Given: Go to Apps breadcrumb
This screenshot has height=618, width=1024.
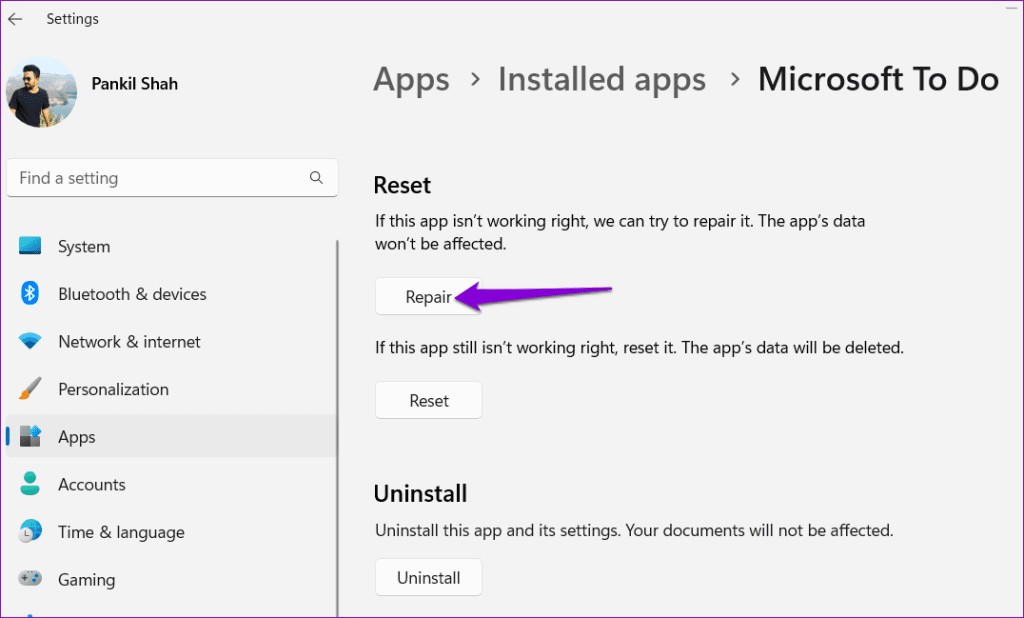Looking at the screenshot, I should coord(411,80).
